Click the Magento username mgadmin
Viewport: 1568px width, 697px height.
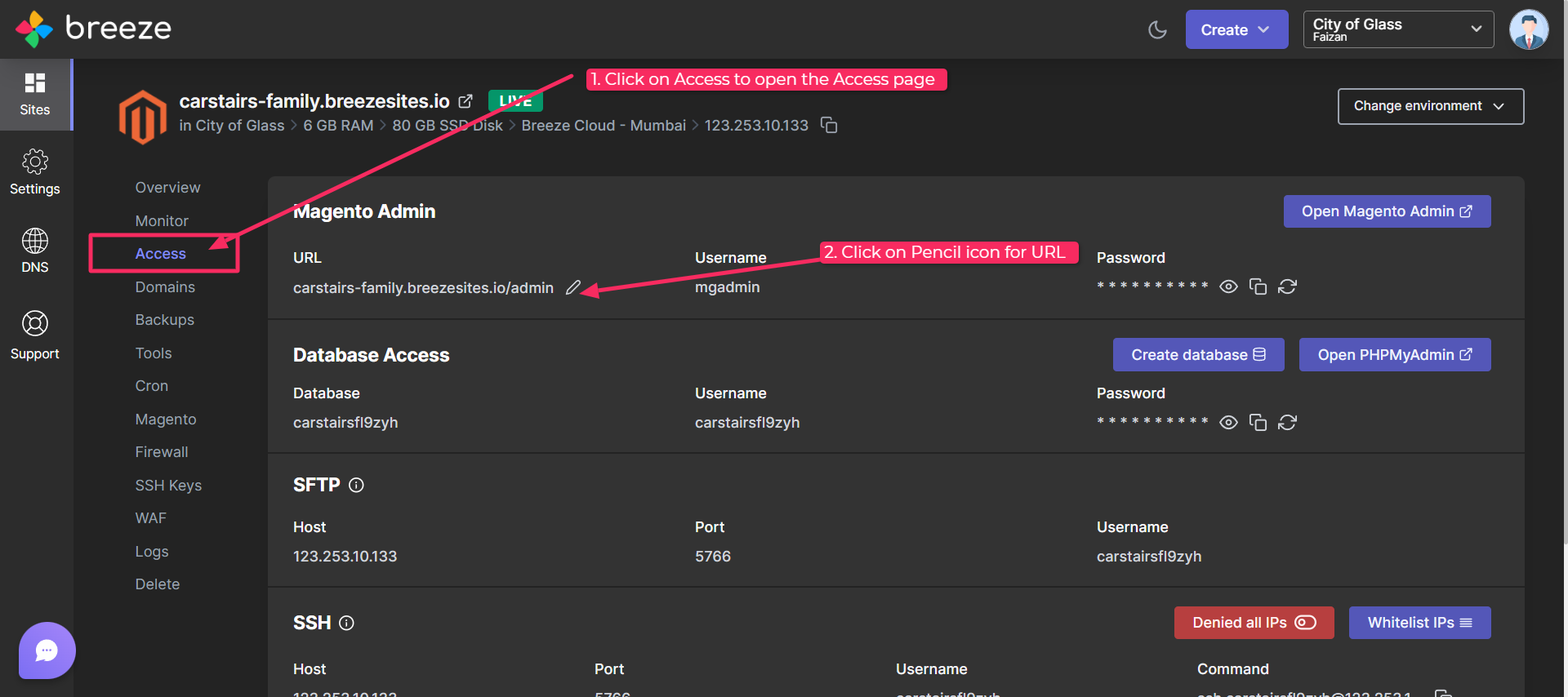pyautogui.click(x=727, y=287)
